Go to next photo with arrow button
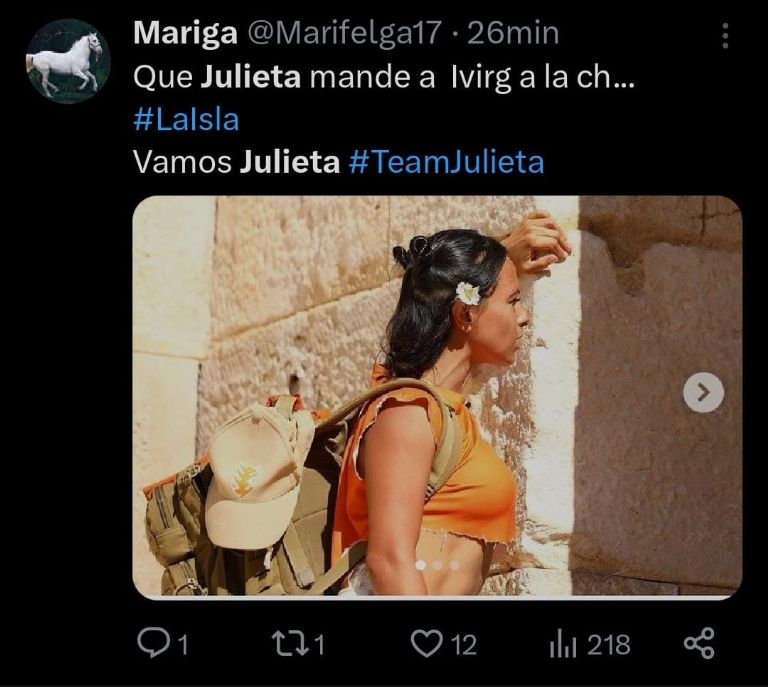Screen dimensions: 768x687 [x=703, y=393]
